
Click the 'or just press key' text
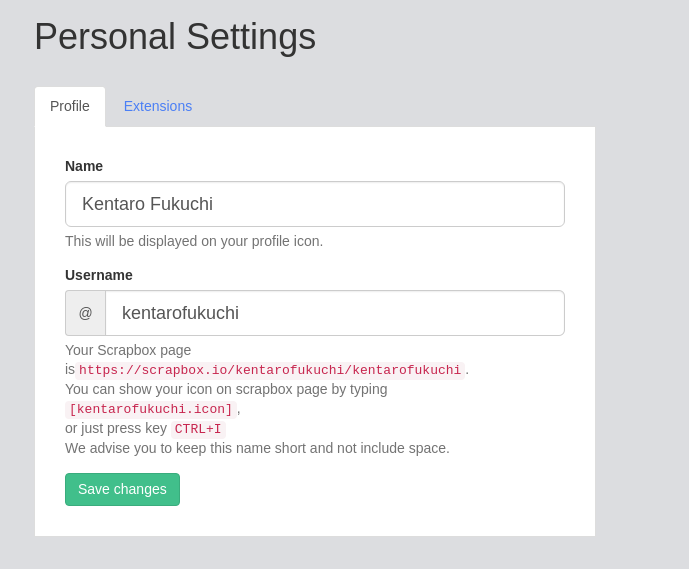tap(116, 428)
